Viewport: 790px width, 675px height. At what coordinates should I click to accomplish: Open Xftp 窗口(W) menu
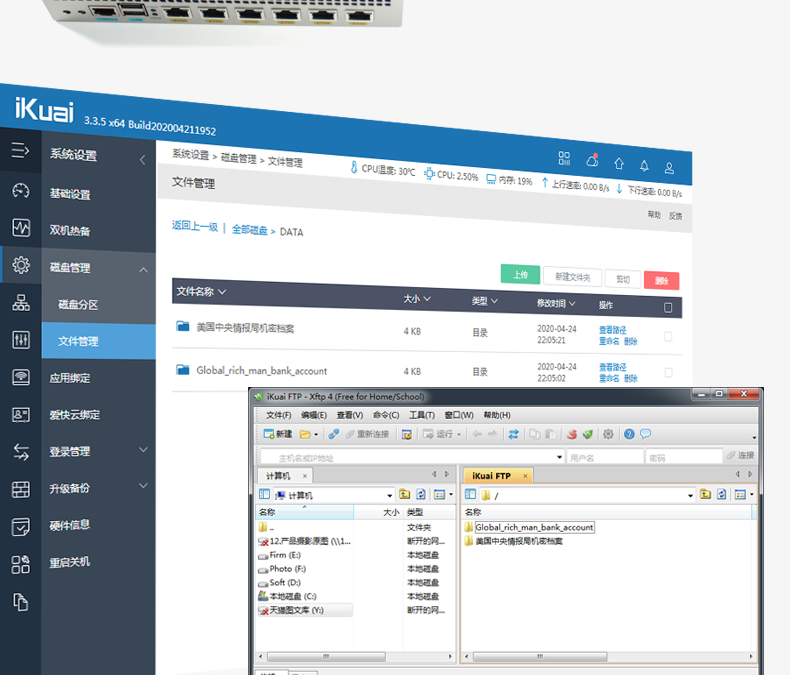(x=459, y=415)
